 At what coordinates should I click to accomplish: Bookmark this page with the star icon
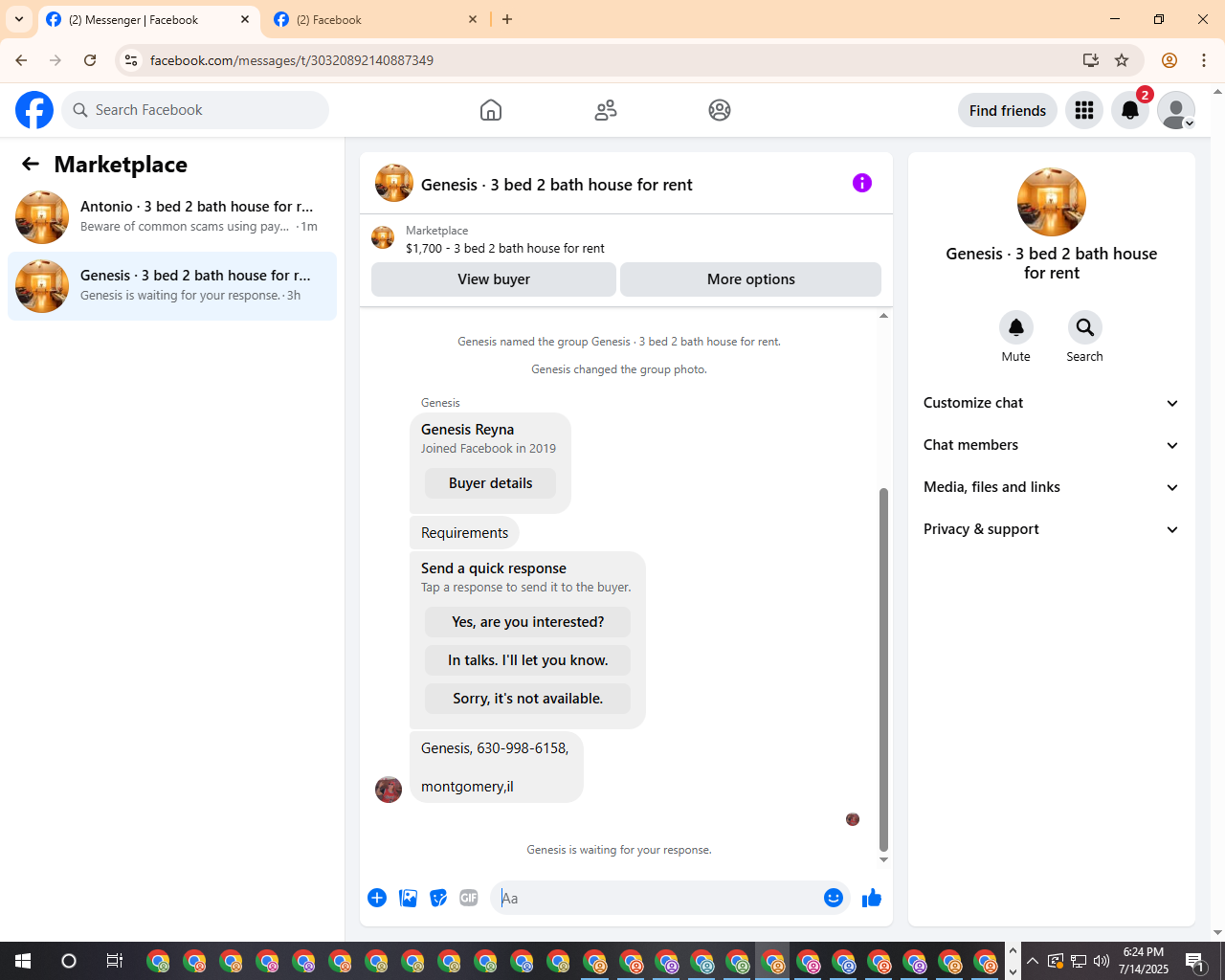click(1122, 60)
